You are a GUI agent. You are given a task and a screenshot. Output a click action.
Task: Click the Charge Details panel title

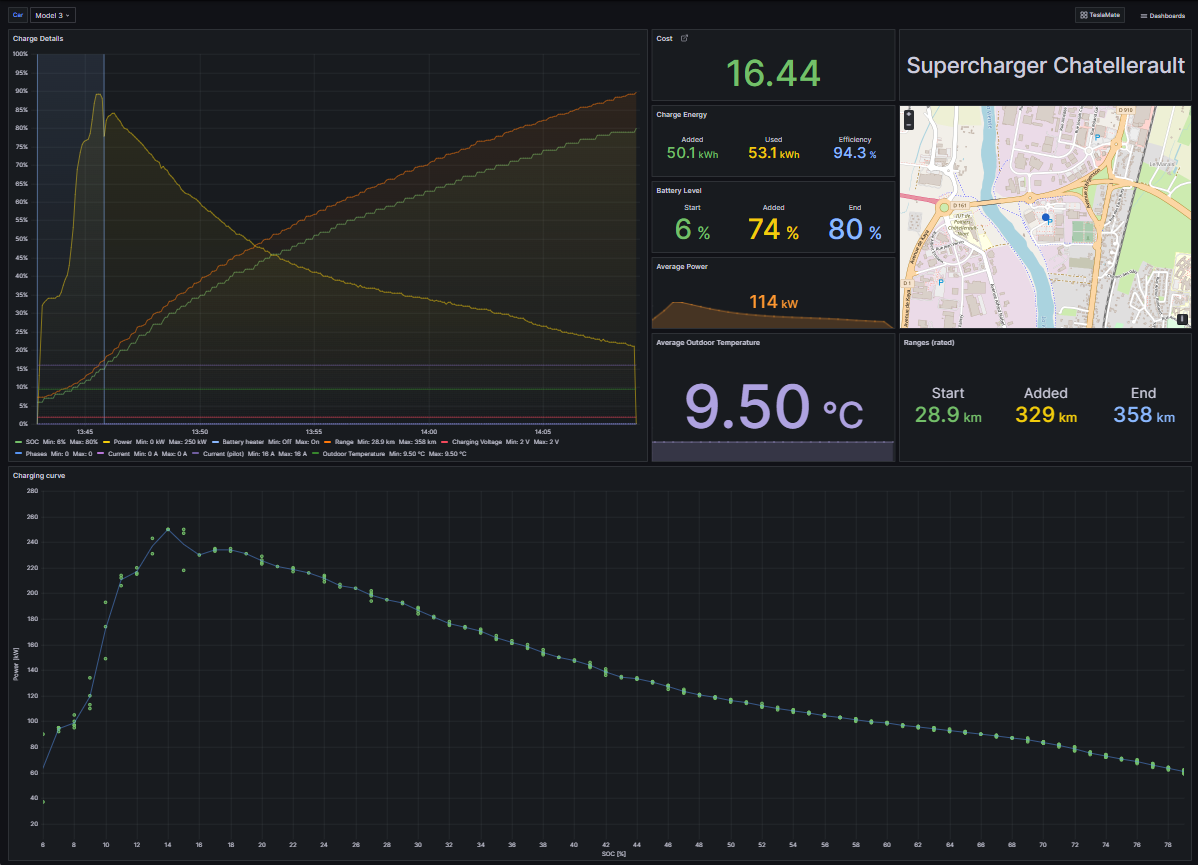click(x=38, y=38)
